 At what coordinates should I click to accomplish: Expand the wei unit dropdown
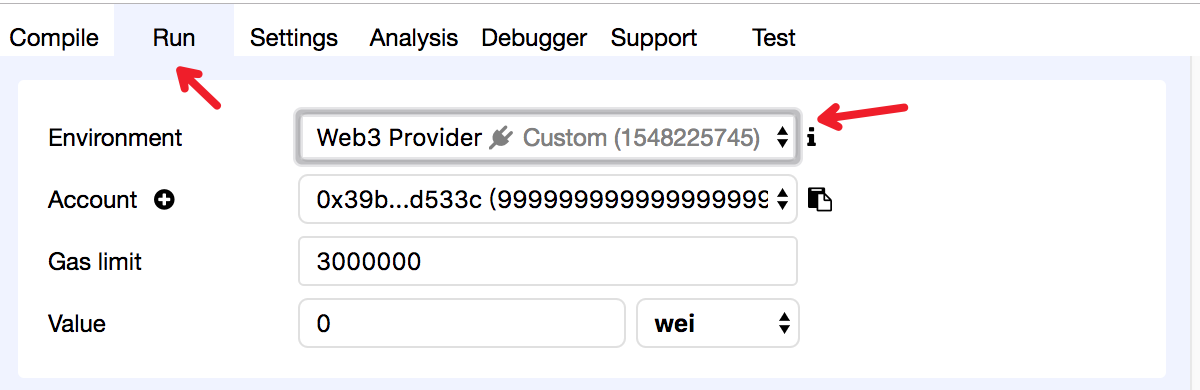[718, 323]
